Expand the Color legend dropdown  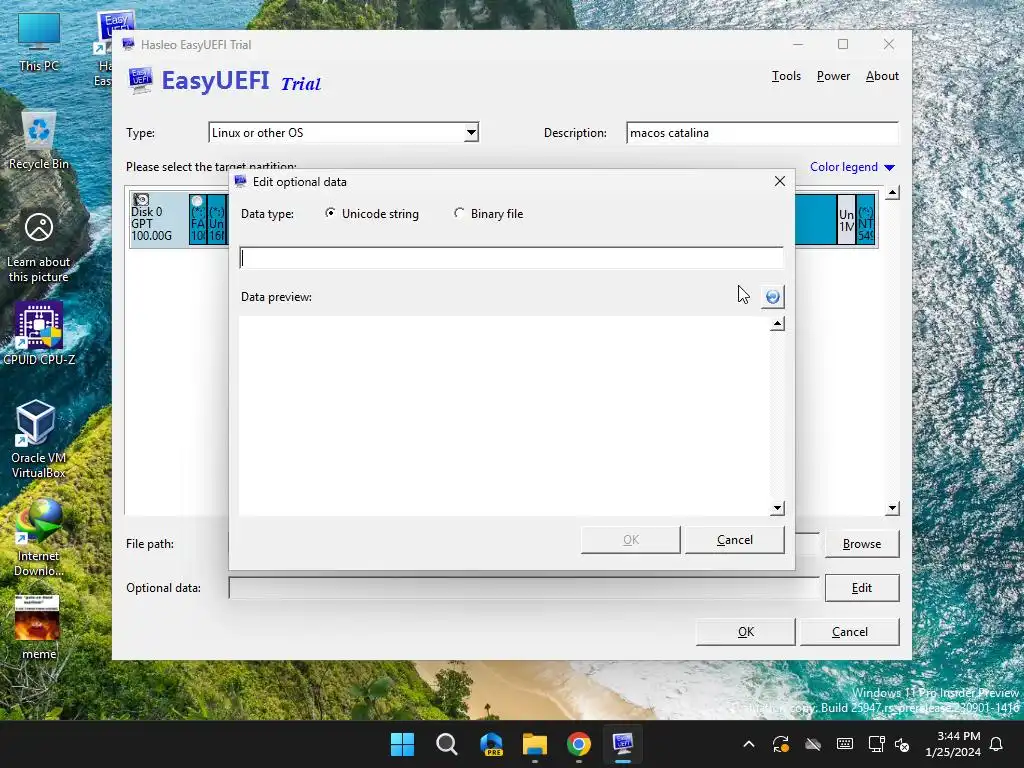pyautogui.click(x=852, y=167)
